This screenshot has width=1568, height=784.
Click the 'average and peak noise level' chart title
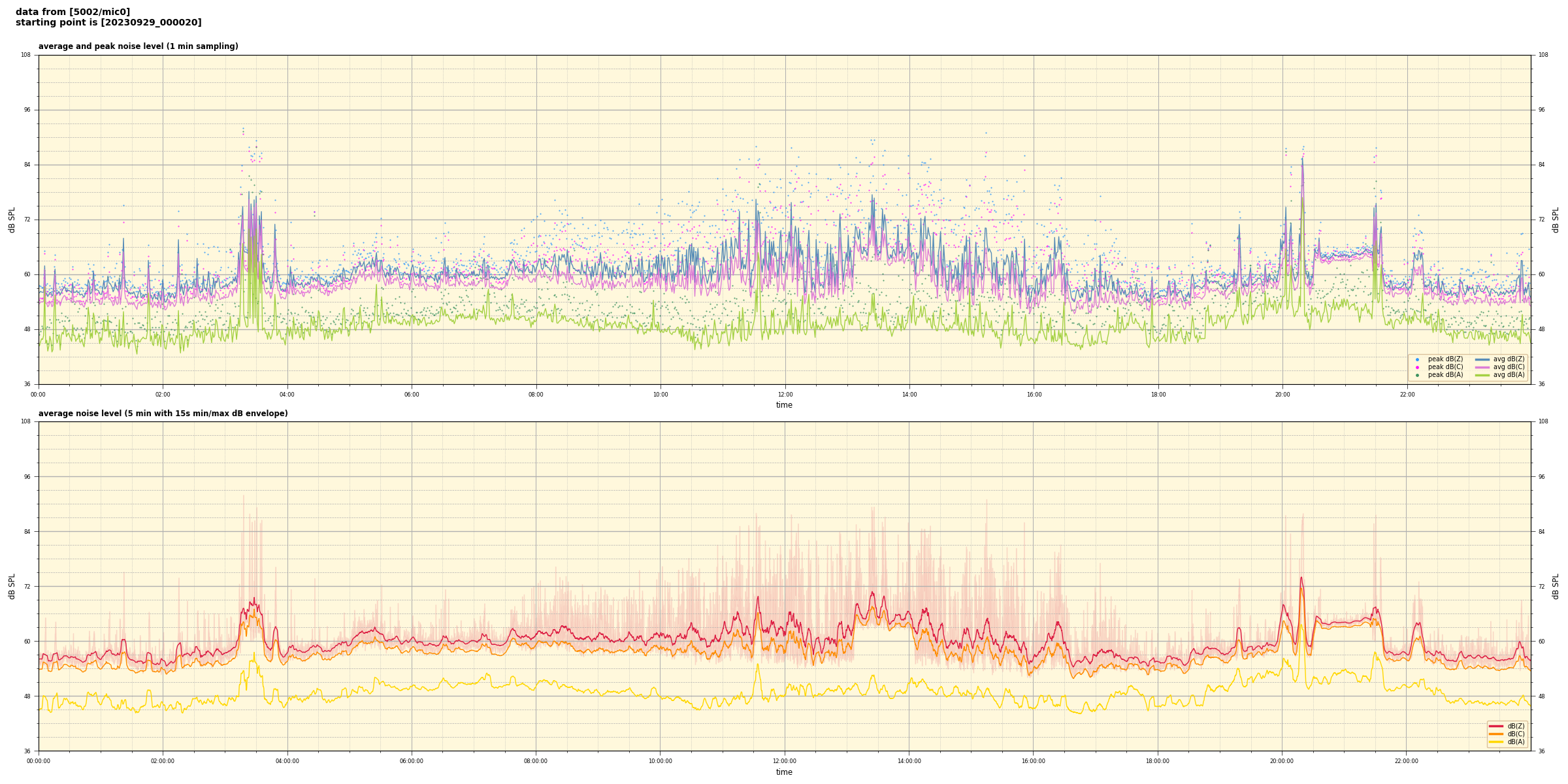pos(138,46)
